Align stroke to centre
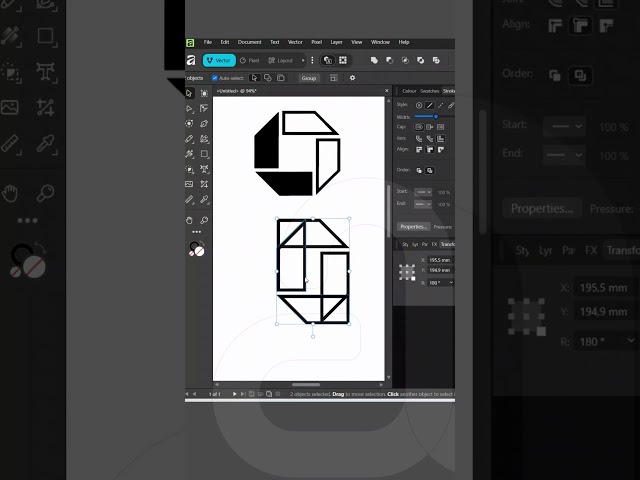This screenshot has width=640, height=480. pos(419,150)
